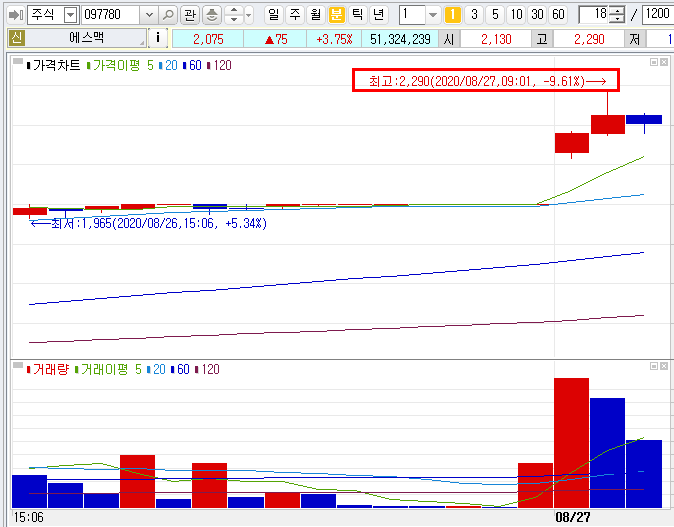Select the highlighted 1-minute interval button

click(x=452, y=15)
